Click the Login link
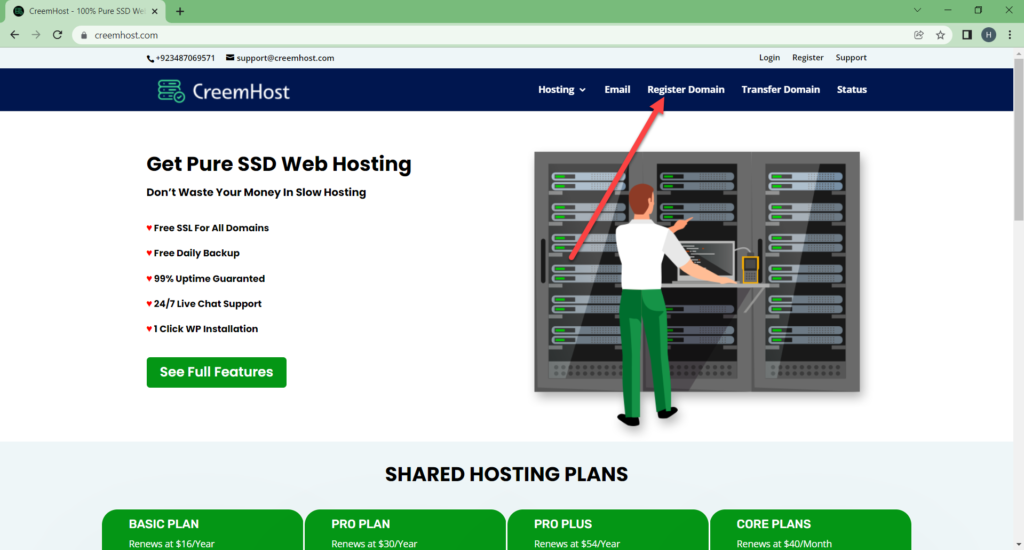The width and height of the screenshot is (1024, 550). (x=769, y=57)
